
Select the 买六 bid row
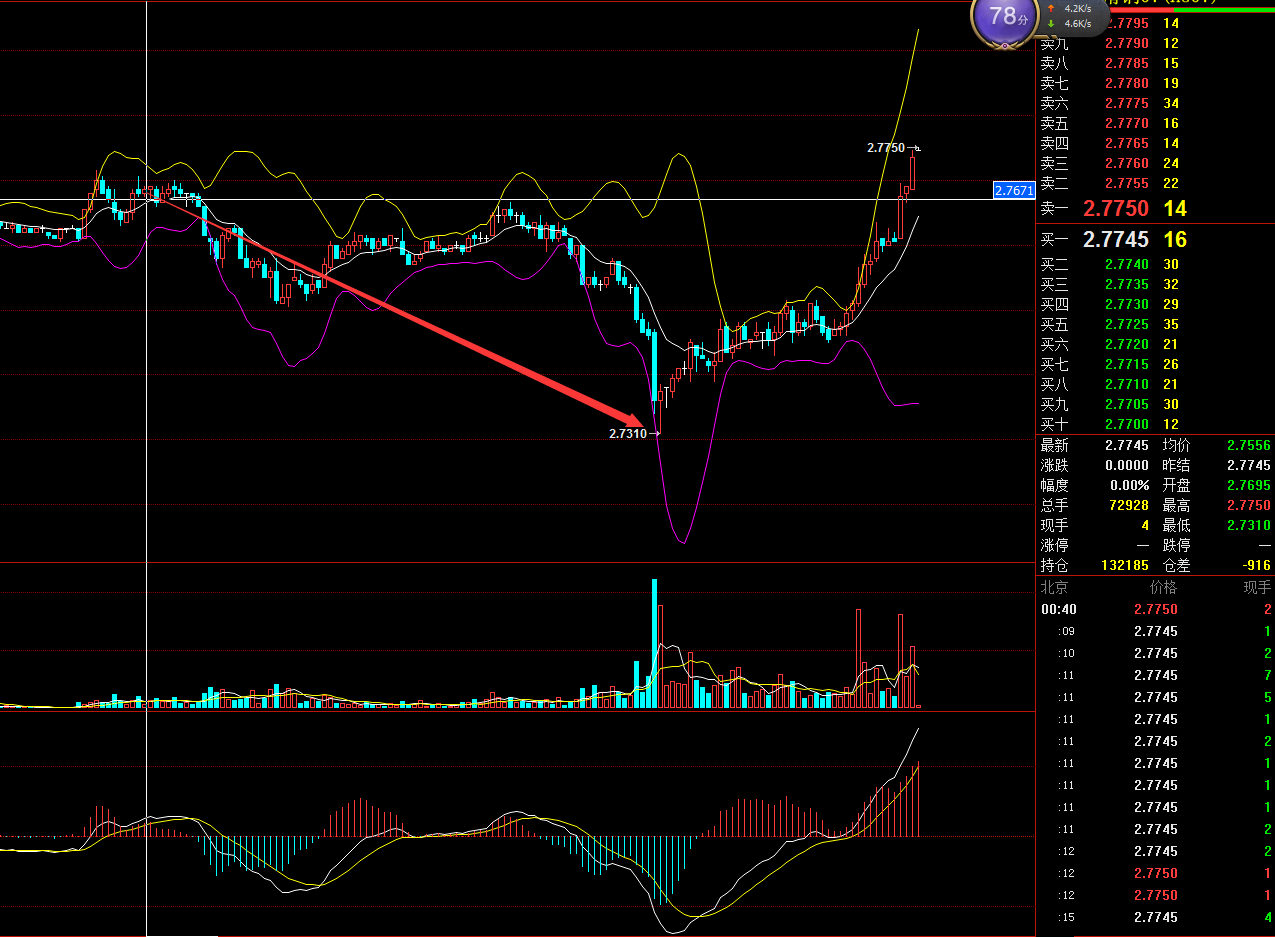(1156, 344)
